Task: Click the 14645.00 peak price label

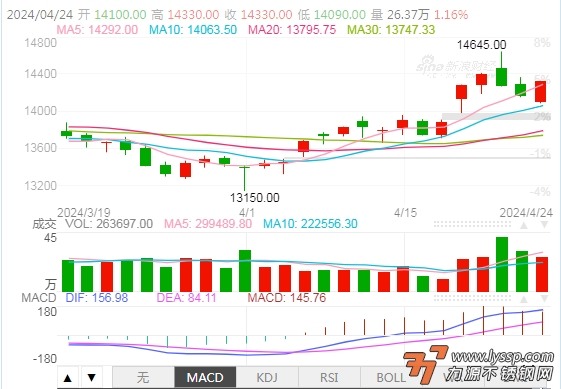Action: click(x=482, y=45)
